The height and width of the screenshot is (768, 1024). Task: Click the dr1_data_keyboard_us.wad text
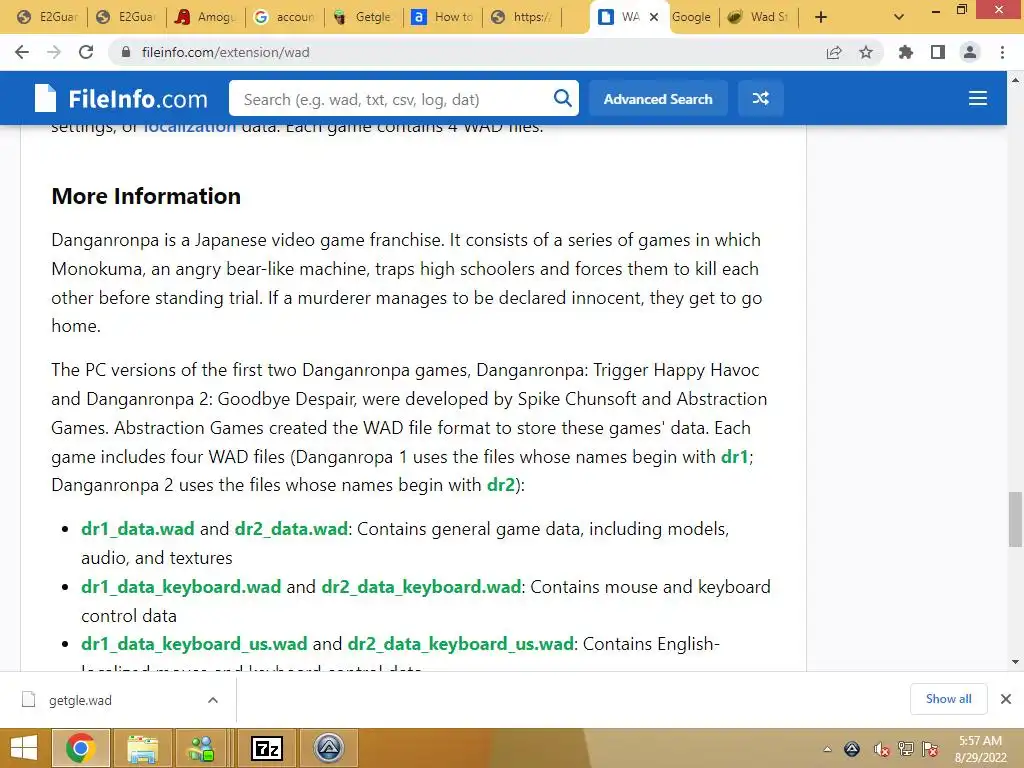click(x=194, y=644)
